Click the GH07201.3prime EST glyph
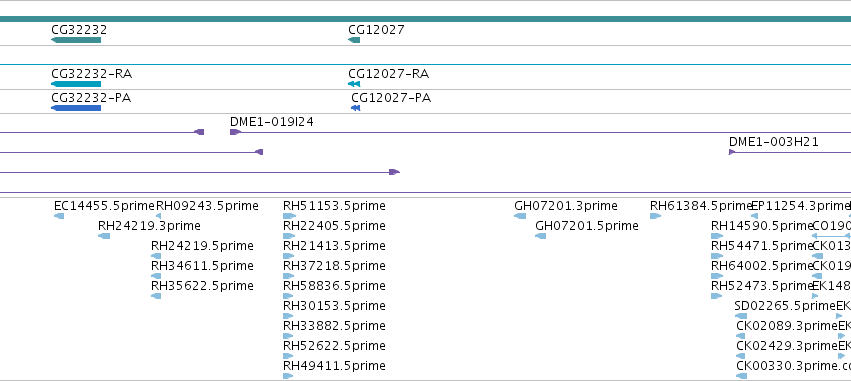851x381 pixels. [520, 216]
